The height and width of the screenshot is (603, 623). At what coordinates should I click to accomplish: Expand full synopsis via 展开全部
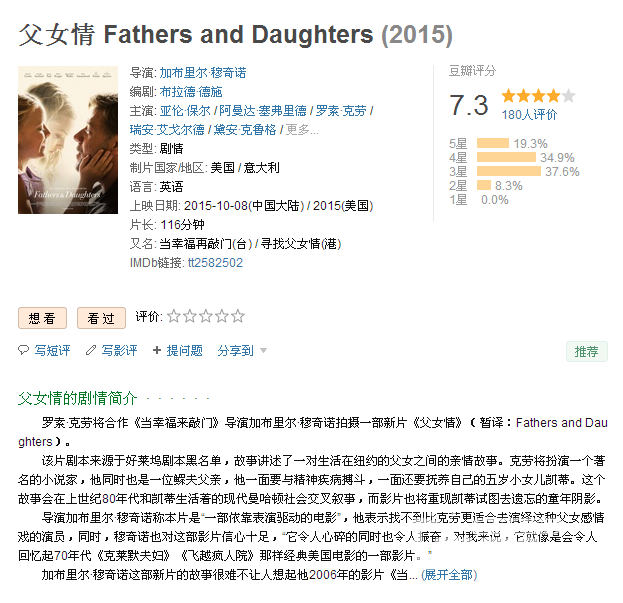(449, 574)
